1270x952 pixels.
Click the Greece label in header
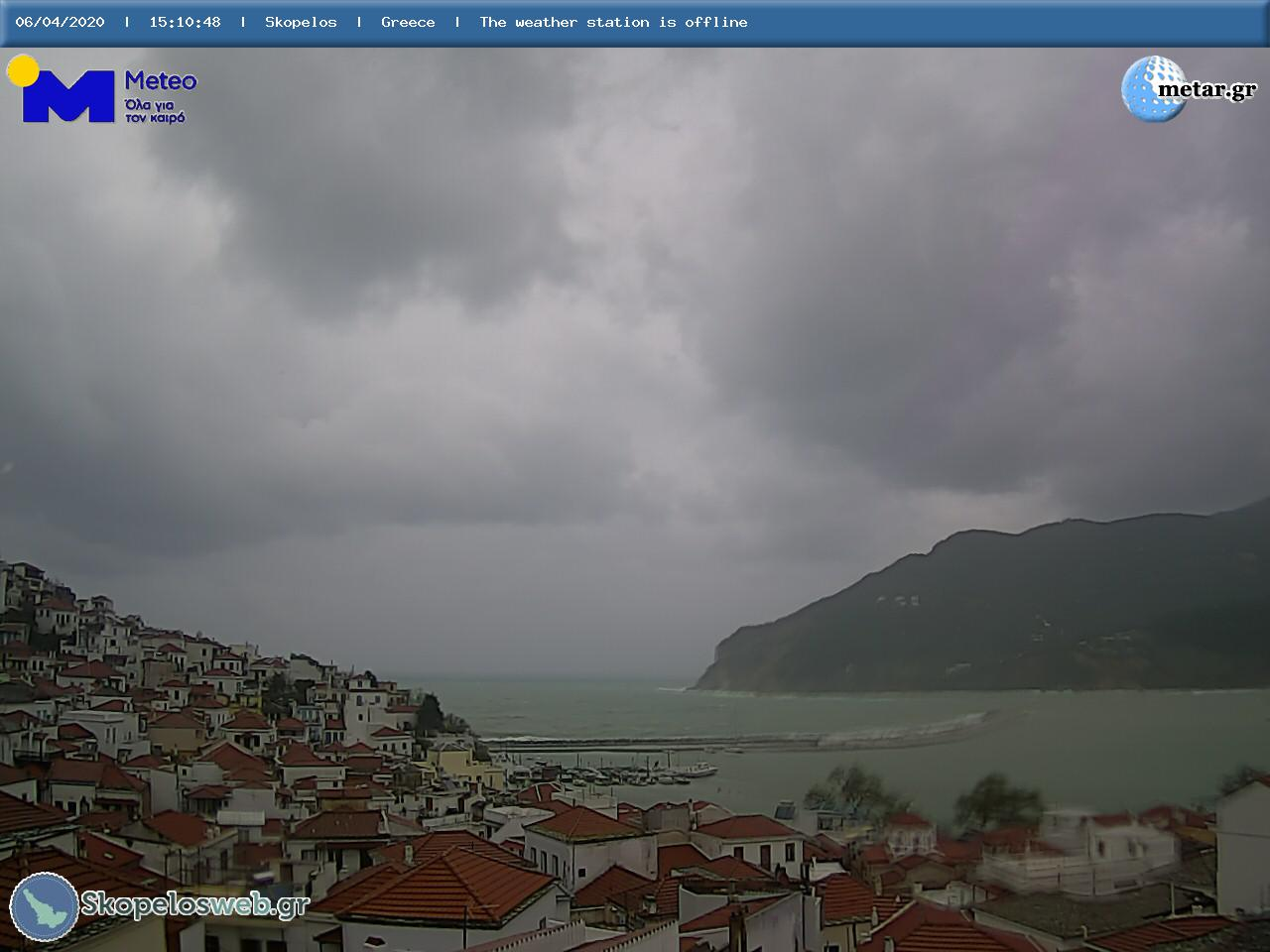click(x=408, y=22)
